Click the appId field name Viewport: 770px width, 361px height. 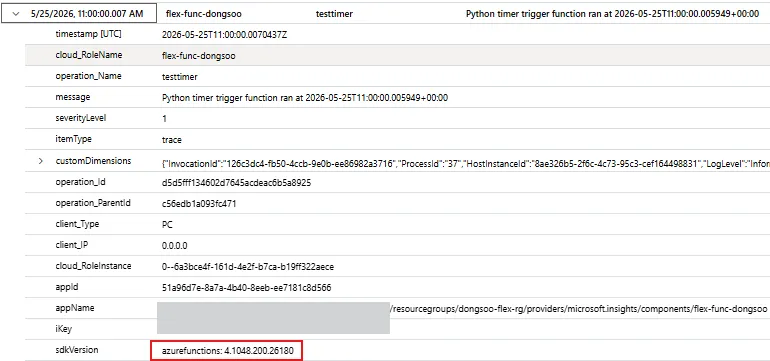(x=67, y=287)
